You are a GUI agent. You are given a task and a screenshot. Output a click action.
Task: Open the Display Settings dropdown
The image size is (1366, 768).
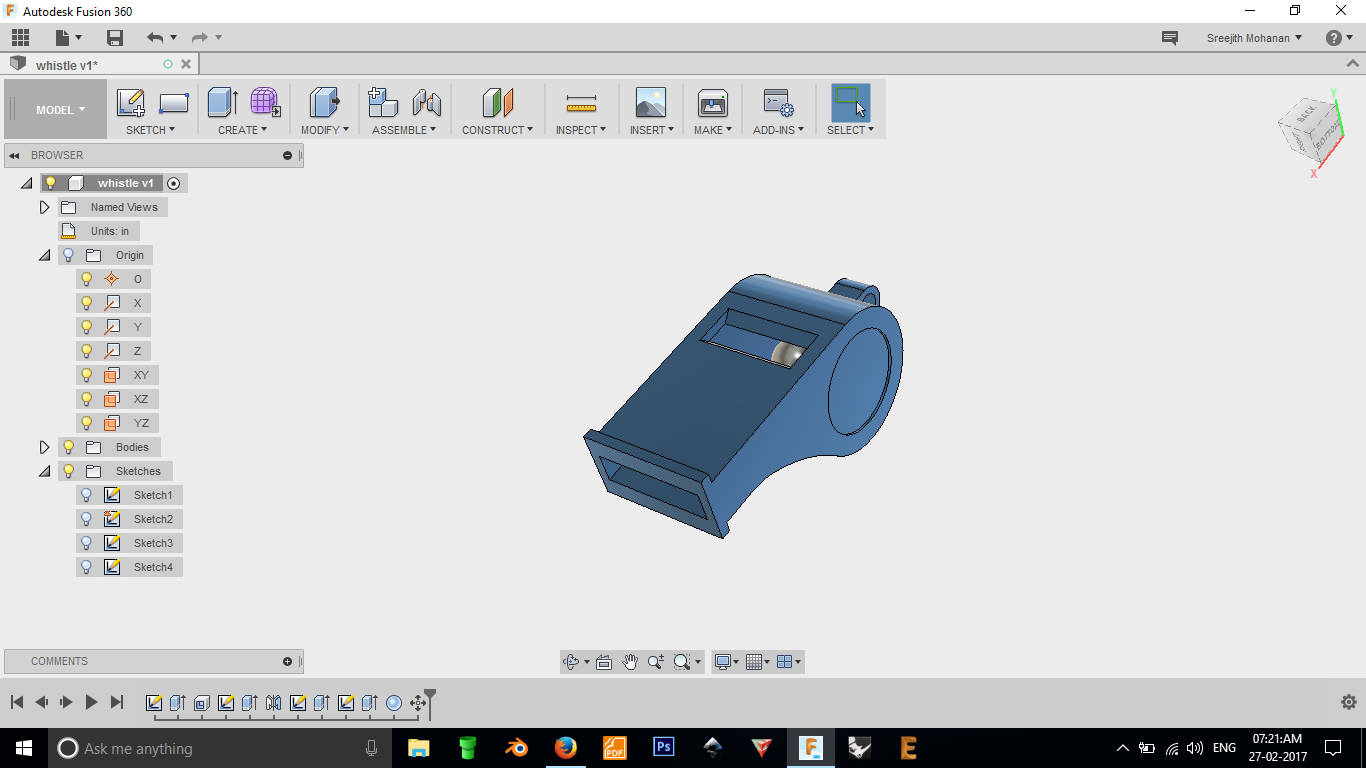pyautogui.click(x=726, y=662)
